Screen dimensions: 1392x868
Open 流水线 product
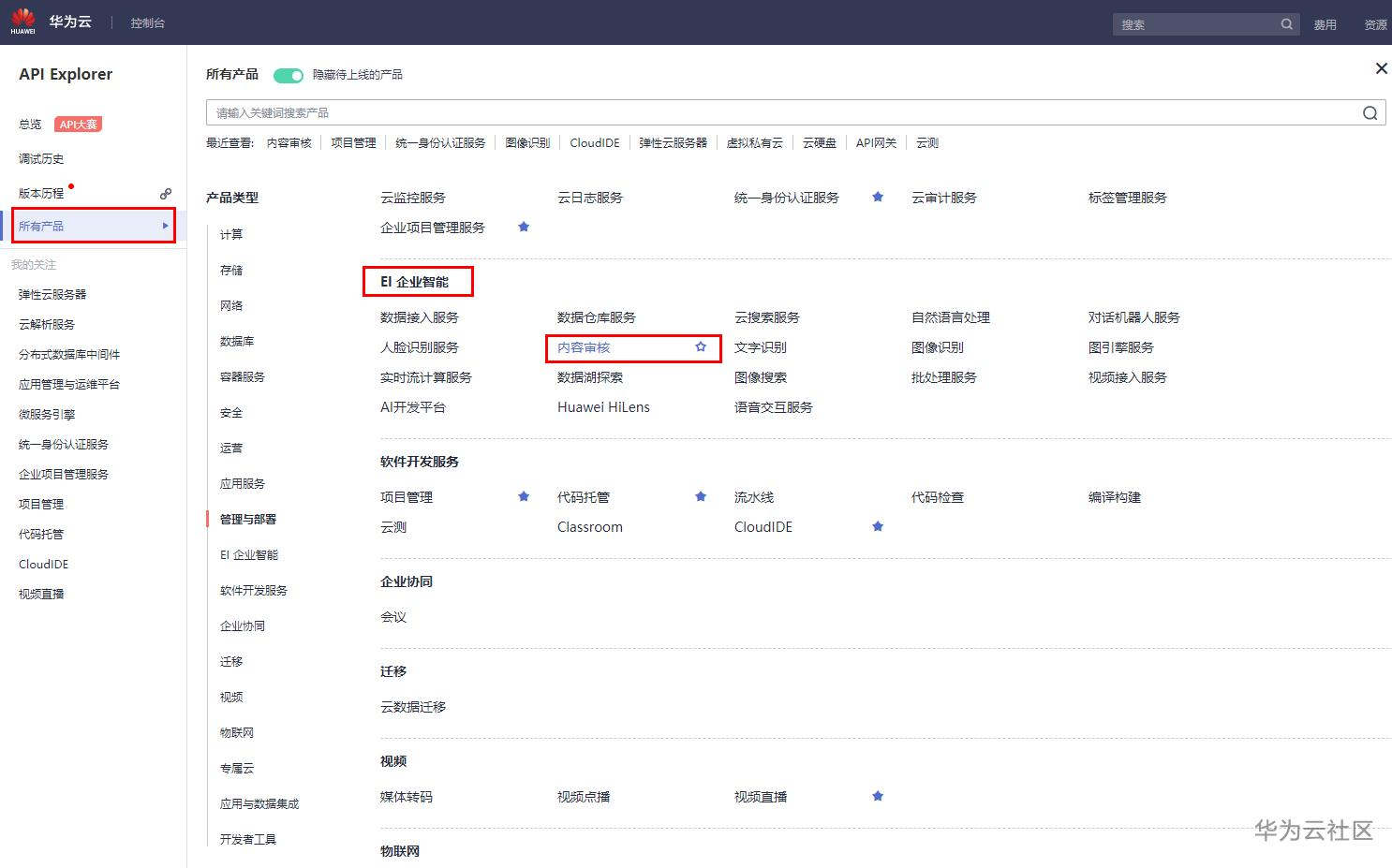click(x=754, y=497)
